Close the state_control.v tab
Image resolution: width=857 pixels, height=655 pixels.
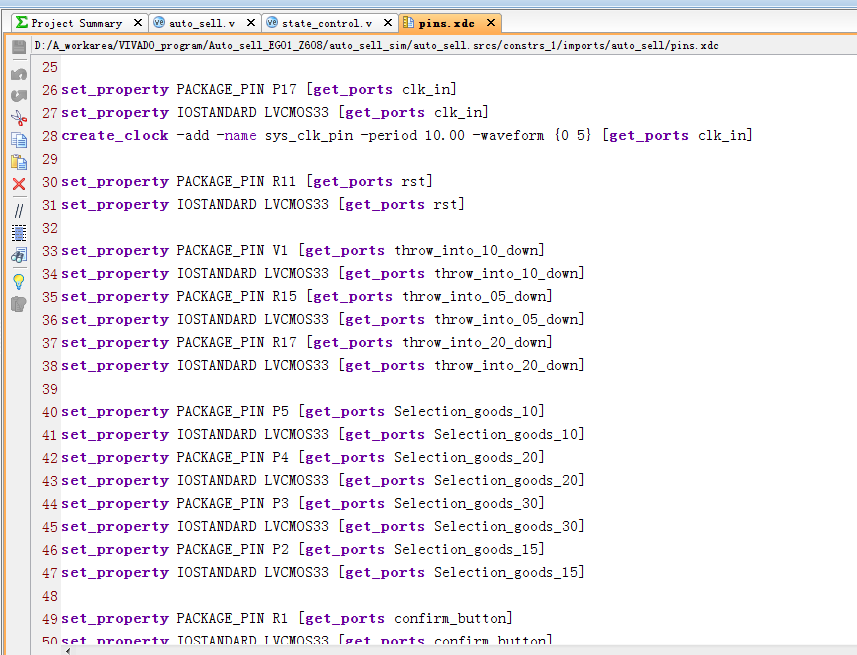tap(388, 22)
